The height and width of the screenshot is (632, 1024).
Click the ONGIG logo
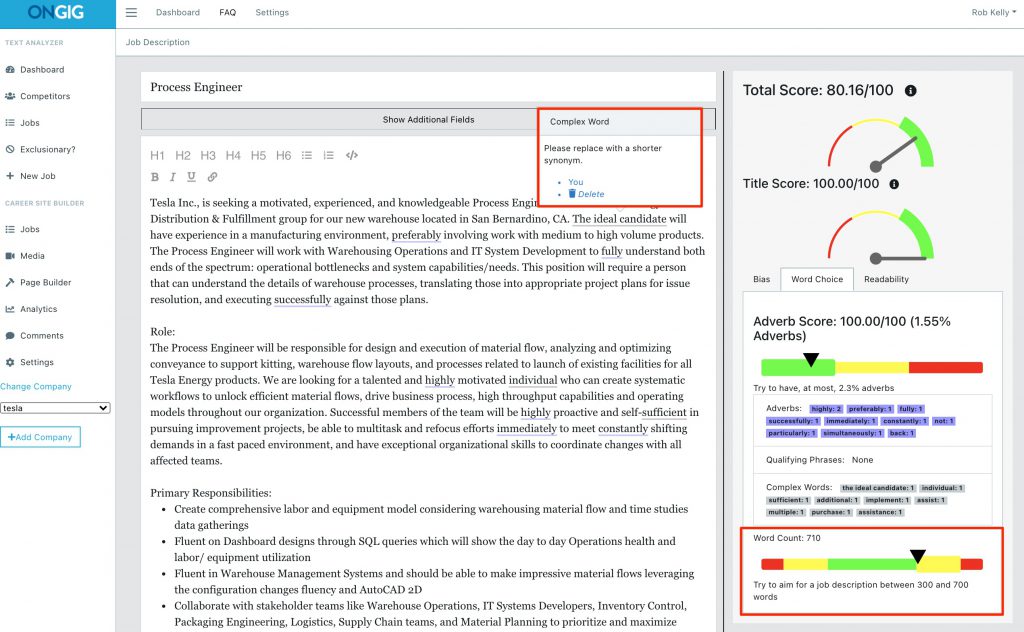[x=56, y=12]
